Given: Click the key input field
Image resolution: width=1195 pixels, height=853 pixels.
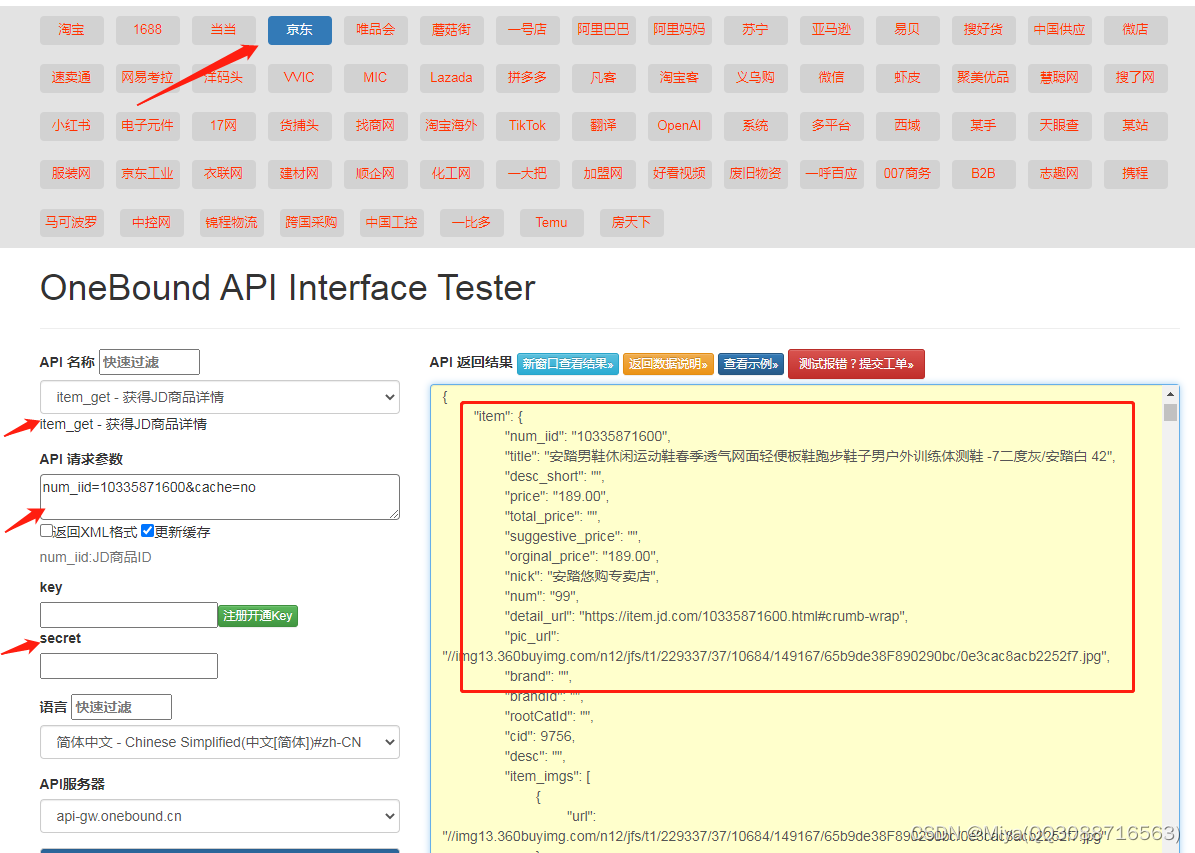Looking at the screenshot, I should (x=129, y=615).
